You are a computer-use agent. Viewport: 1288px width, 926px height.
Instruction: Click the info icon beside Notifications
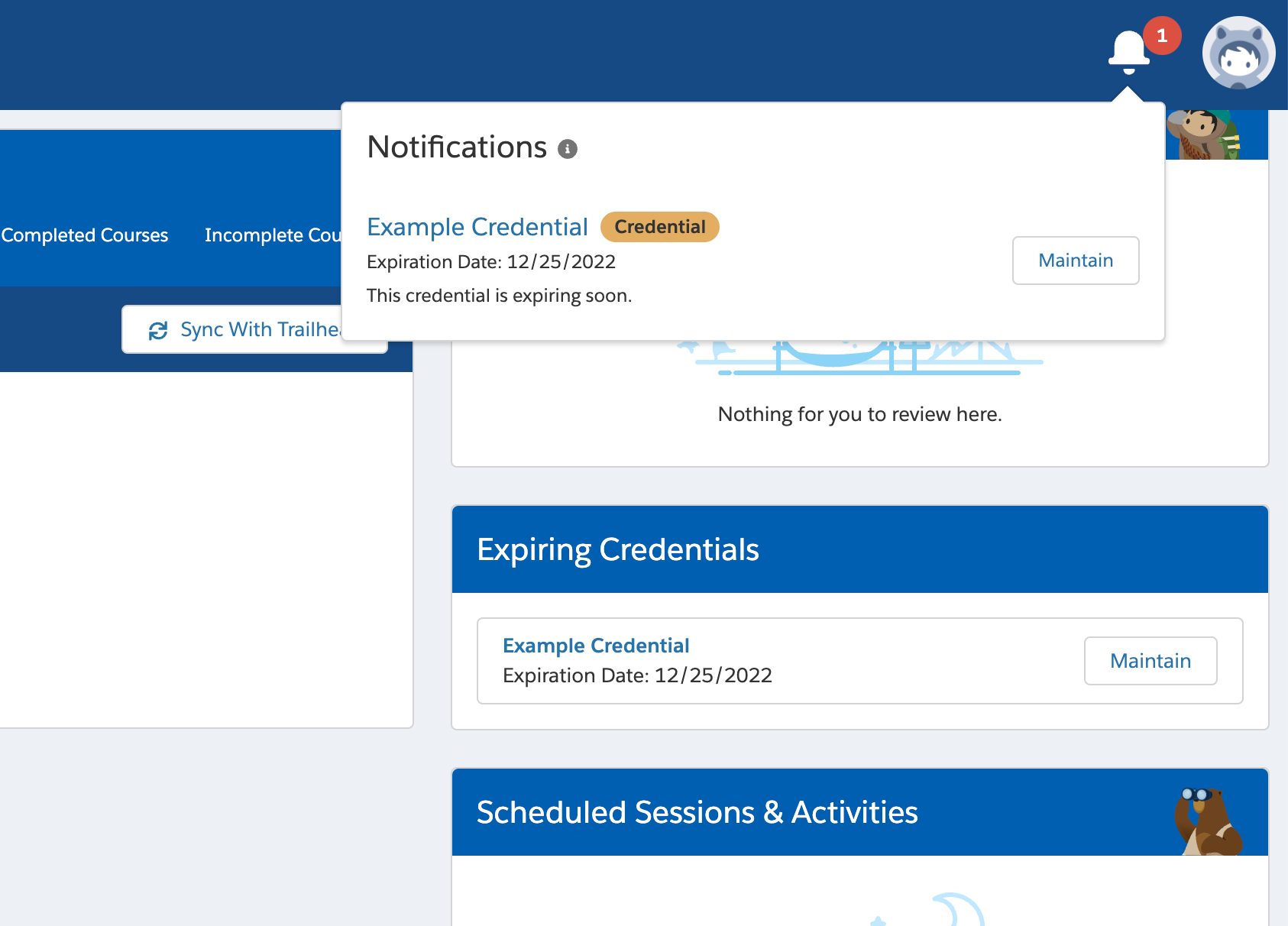[x=567, y=149]
